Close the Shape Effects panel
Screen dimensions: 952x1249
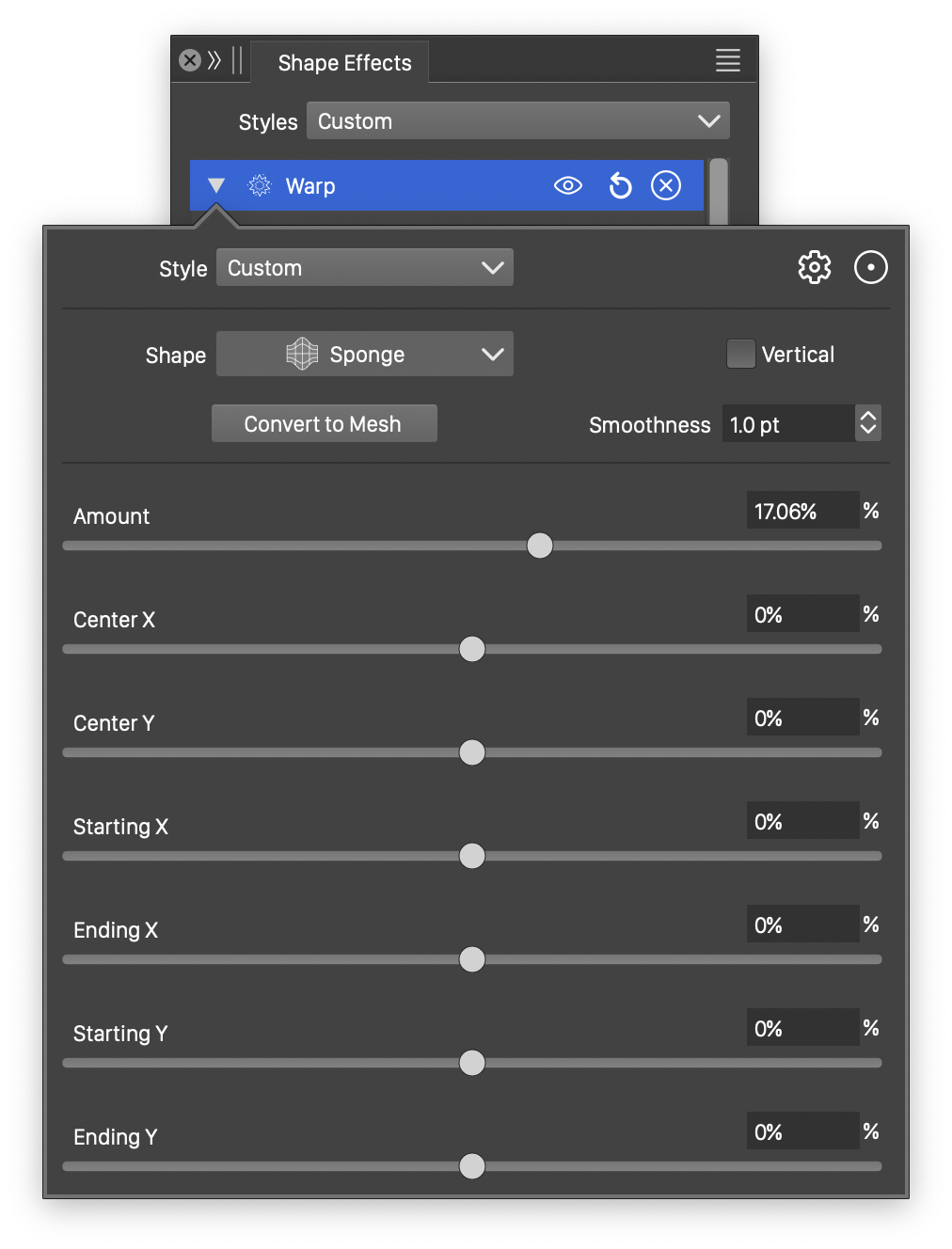point(190,61)
